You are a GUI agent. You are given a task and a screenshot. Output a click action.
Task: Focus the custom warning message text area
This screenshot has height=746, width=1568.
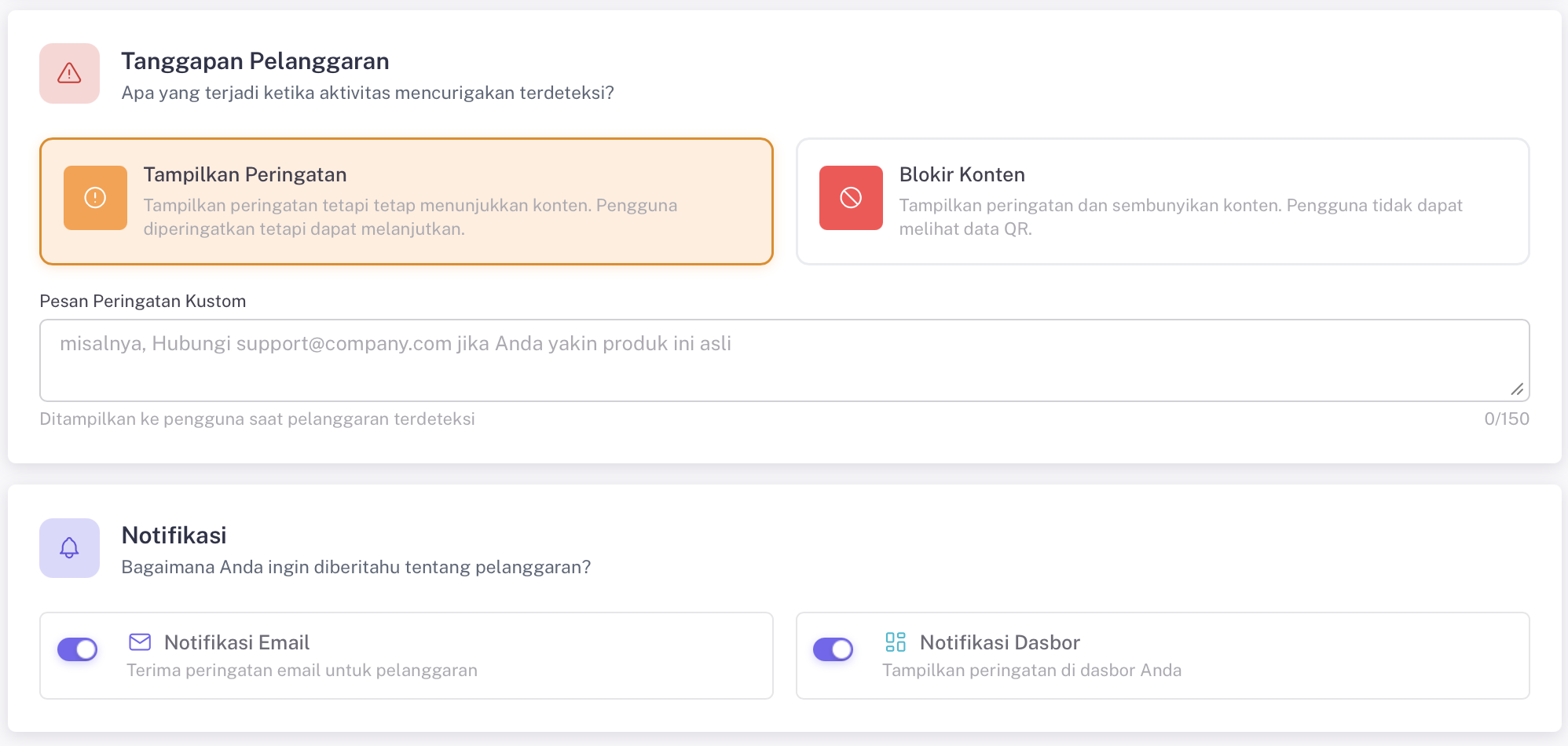784,360
